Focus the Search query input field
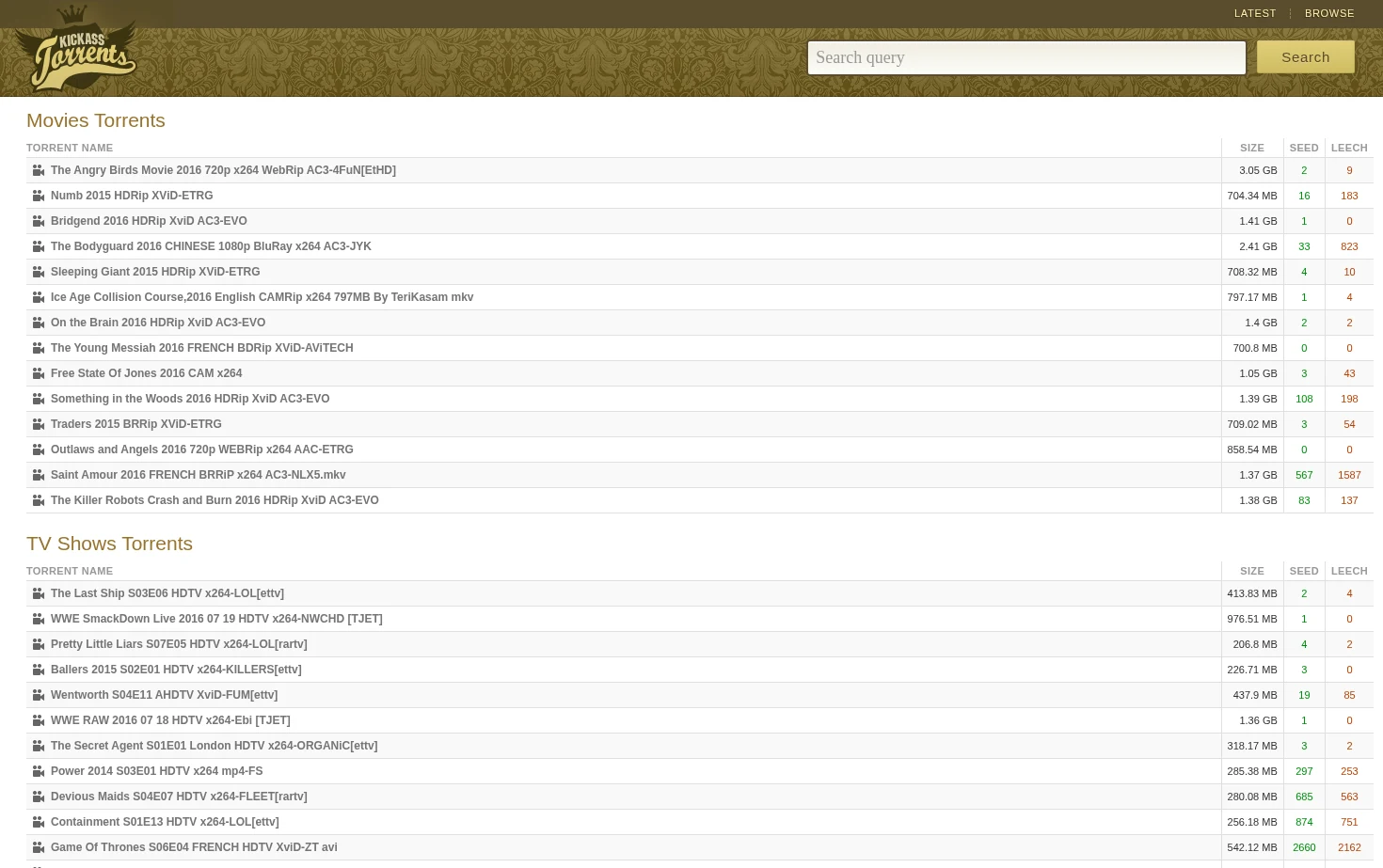Screen dimensions: 1383x868 (1026, 57)
